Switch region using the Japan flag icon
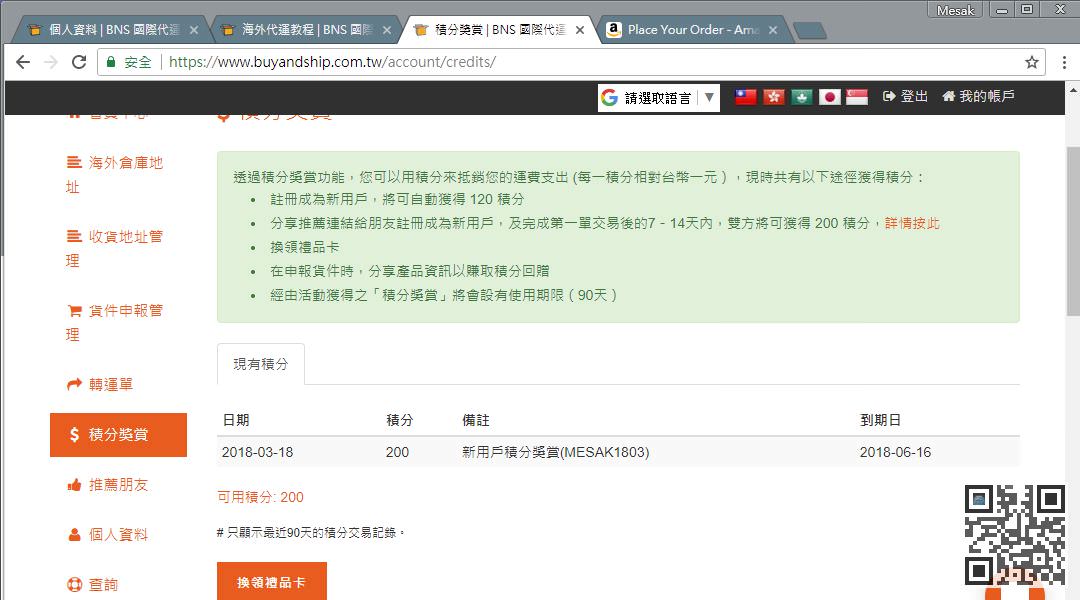 click(829, 97)
